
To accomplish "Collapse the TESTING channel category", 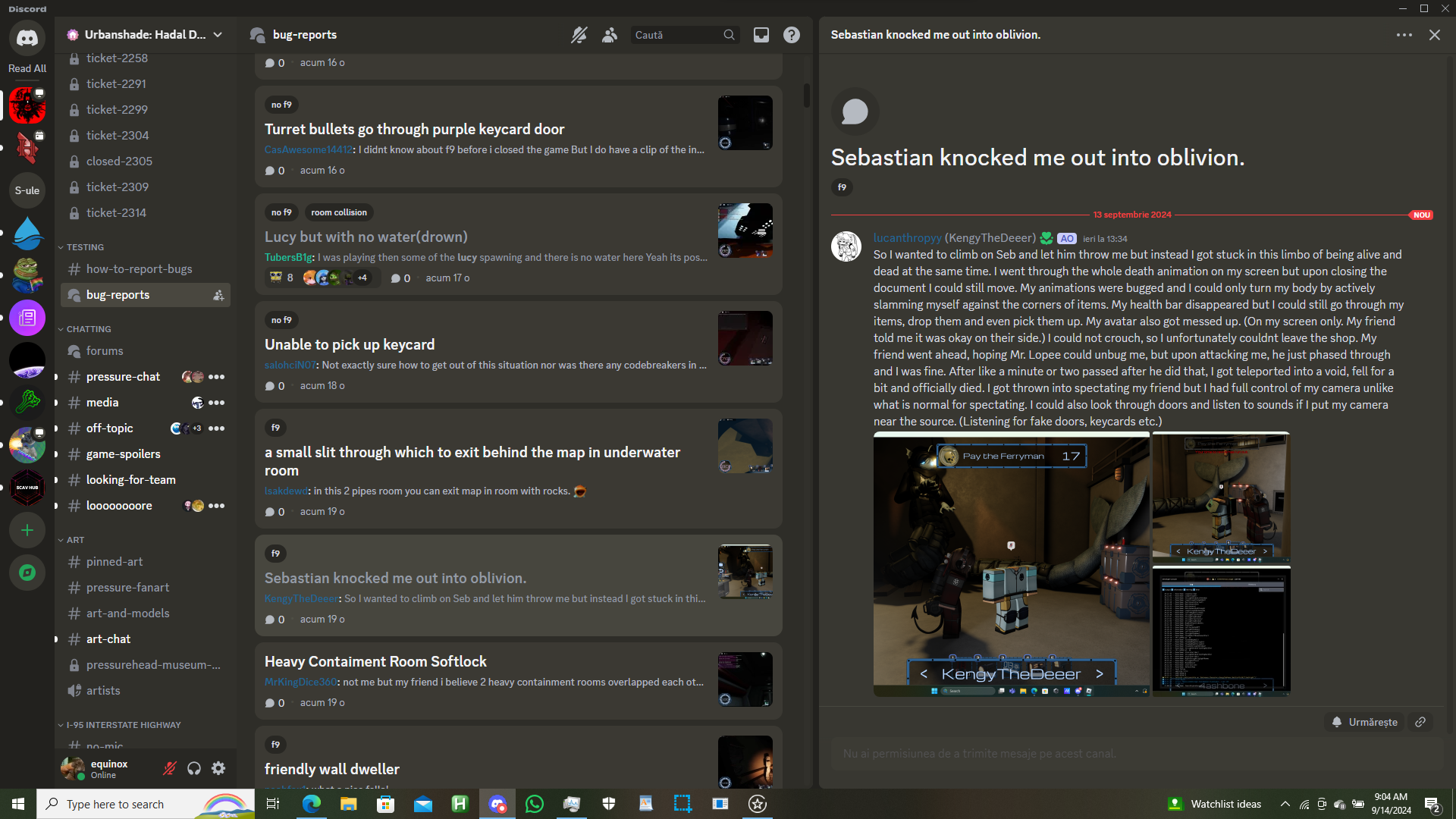I will [x=85, y=247].
